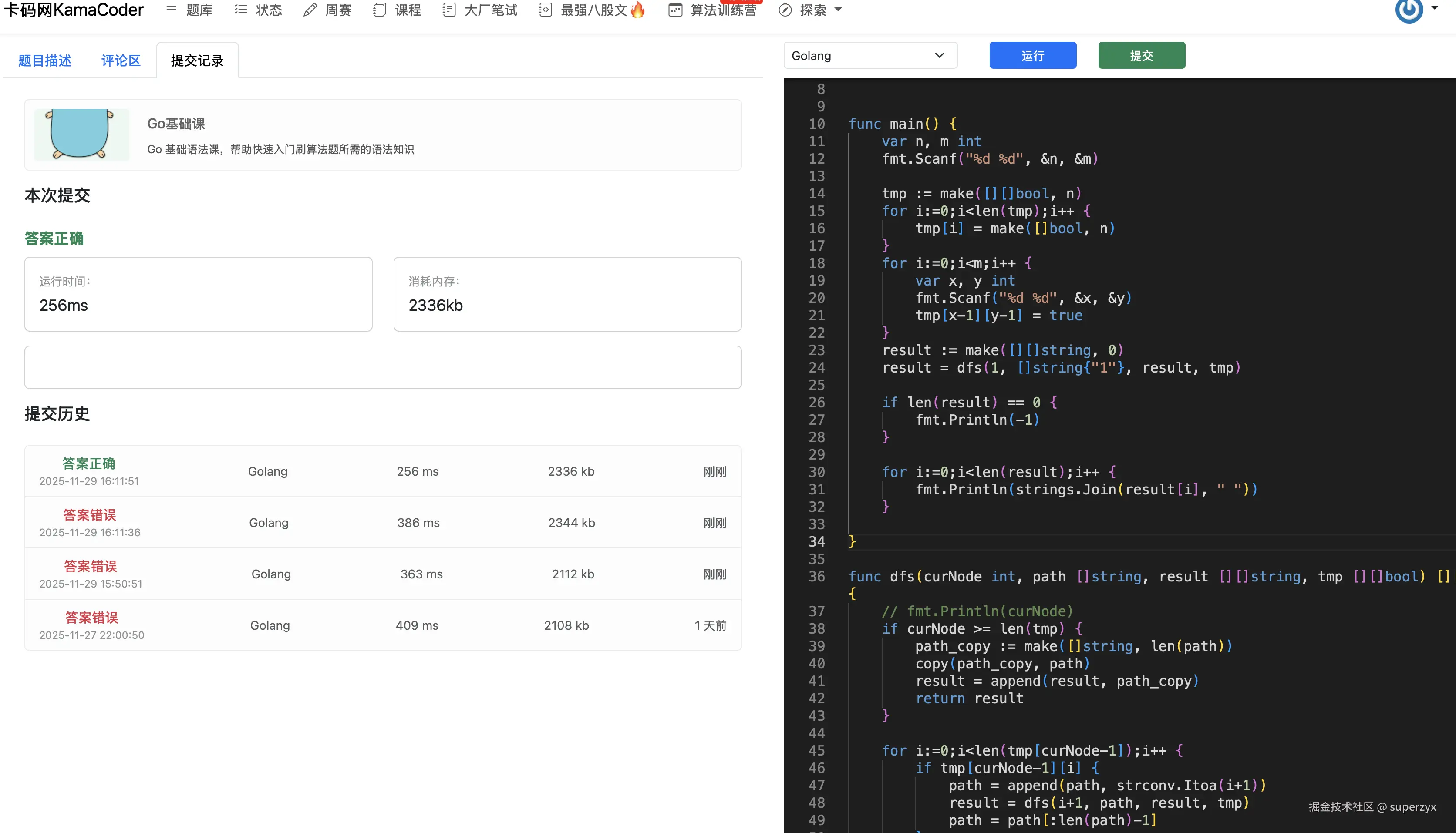
Task: Click the 课程 book icon
Action: click(x=379, y=10)
